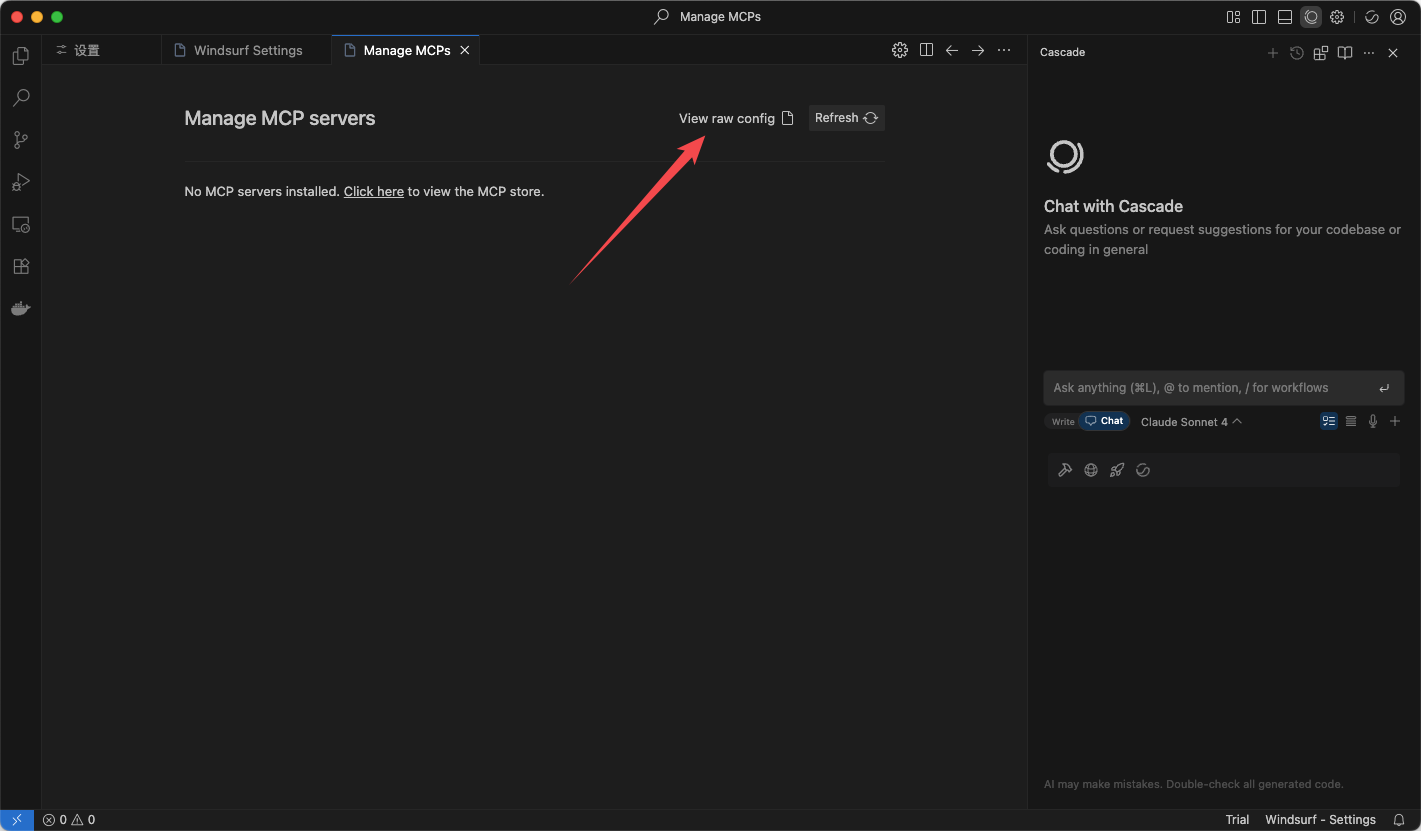
Task: Click the View raw config button
Action: point(735,118)
